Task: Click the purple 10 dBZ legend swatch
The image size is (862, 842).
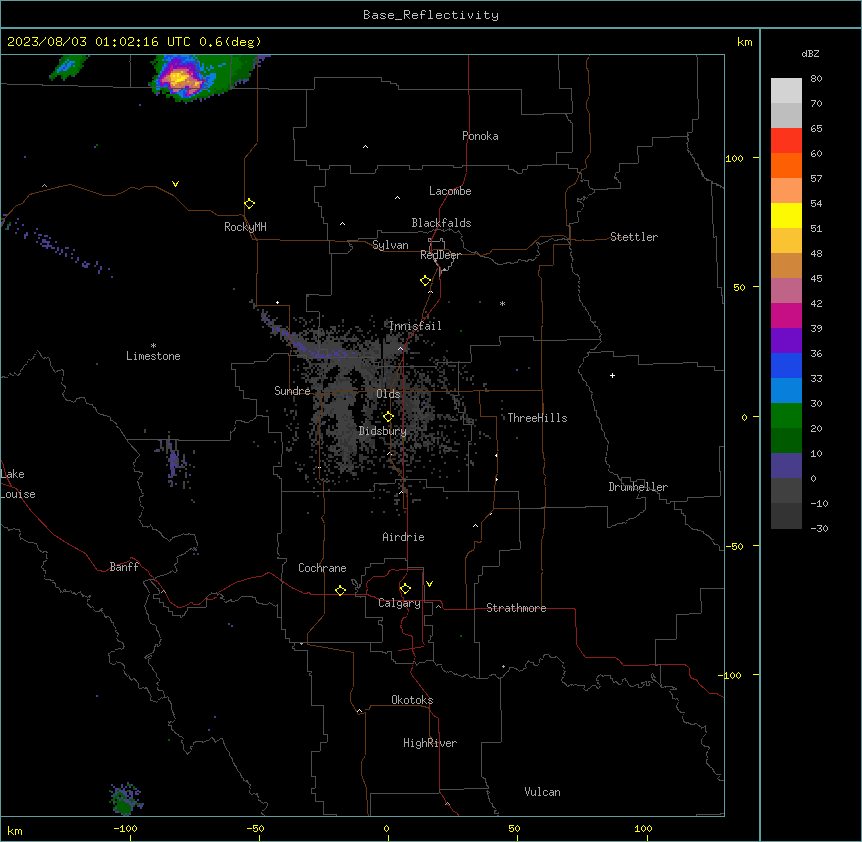Action: pos(786,466)
